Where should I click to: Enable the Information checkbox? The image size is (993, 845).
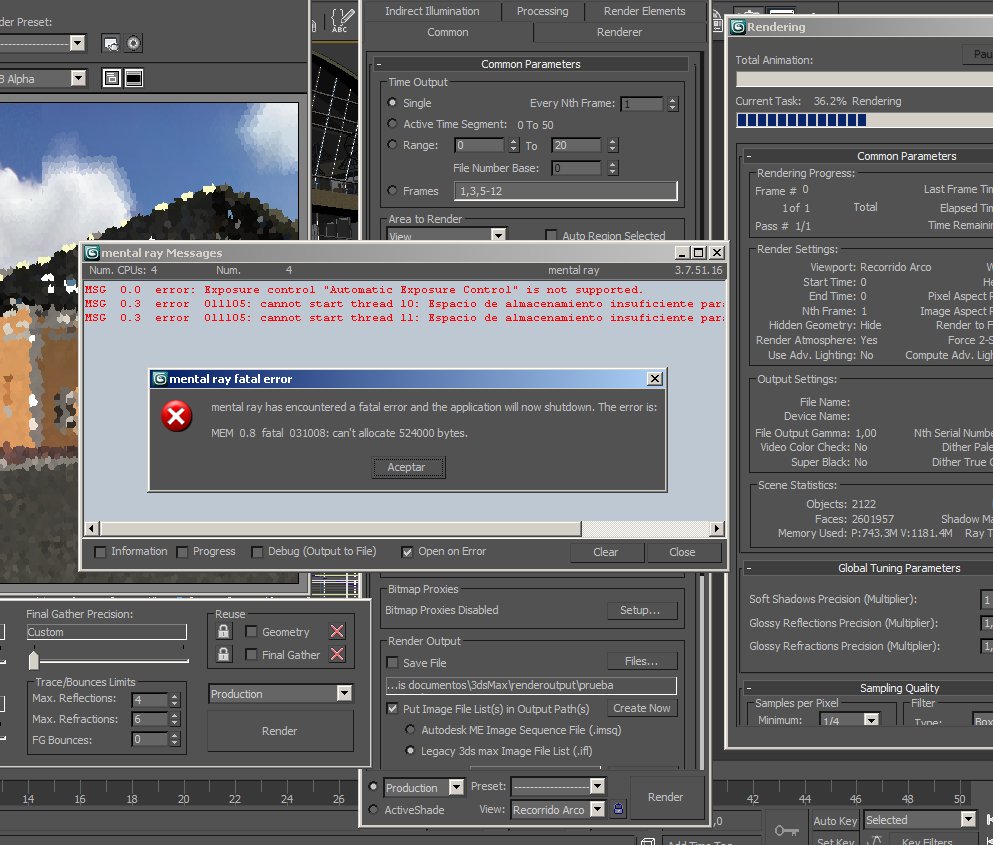[x=100, y=552]
